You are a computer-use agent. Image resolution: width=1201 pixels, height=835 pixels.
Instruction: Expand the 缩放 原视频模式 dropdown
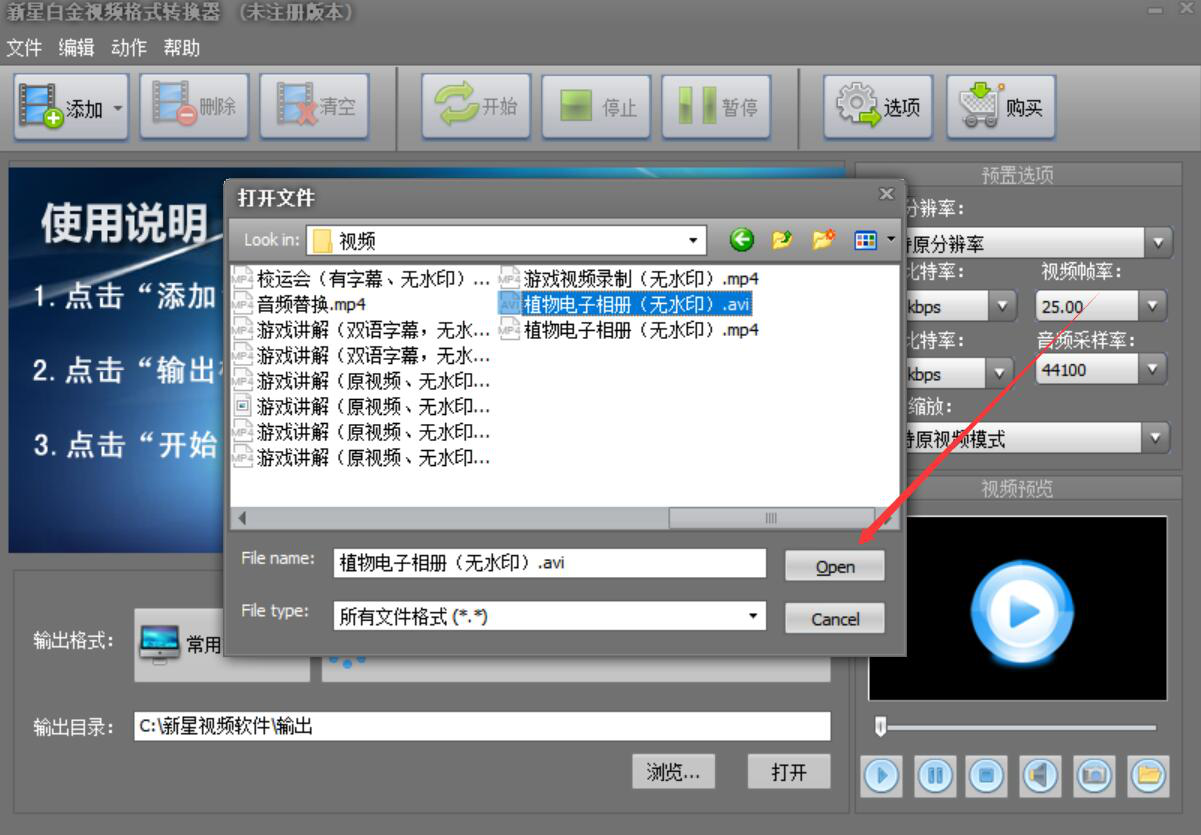(x=1158, y=438)
